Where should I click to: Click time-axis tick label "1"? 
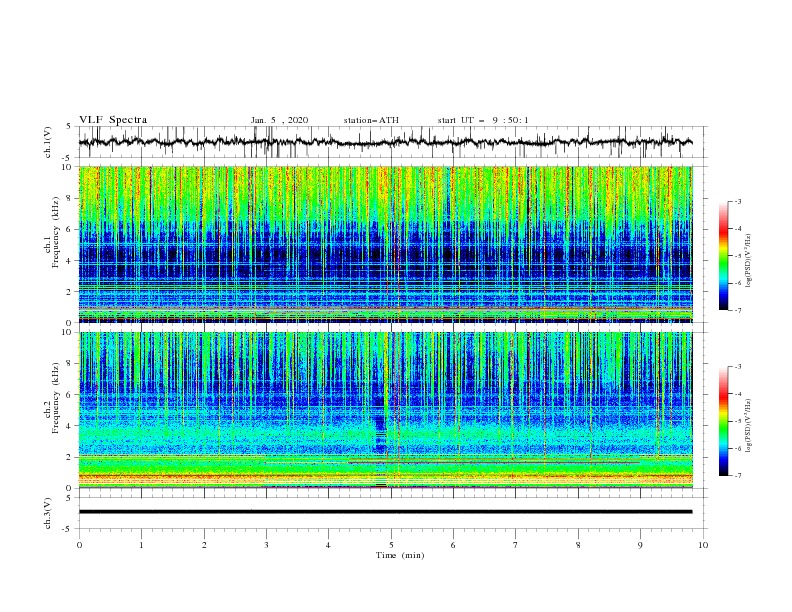tap(141, 545)
